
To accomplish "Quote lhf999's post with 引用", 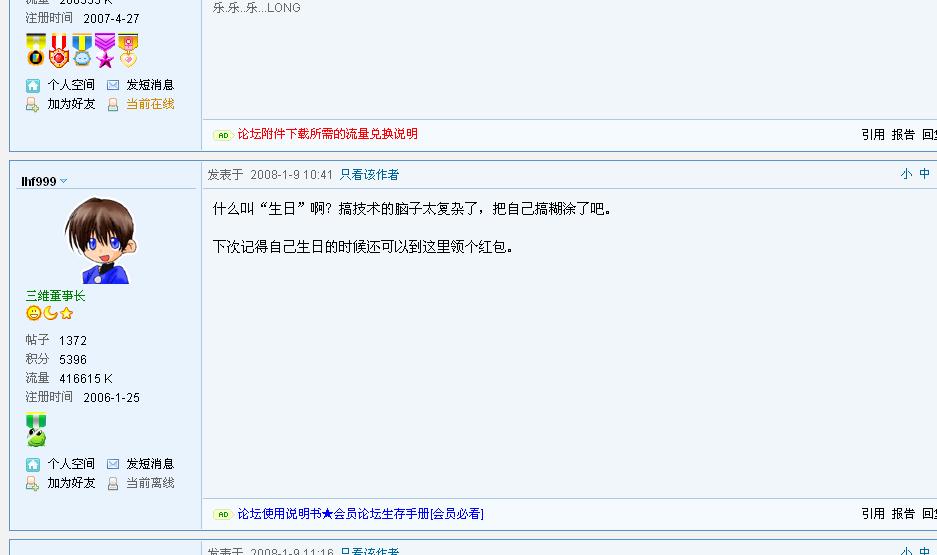I will (x=873, y=514).
